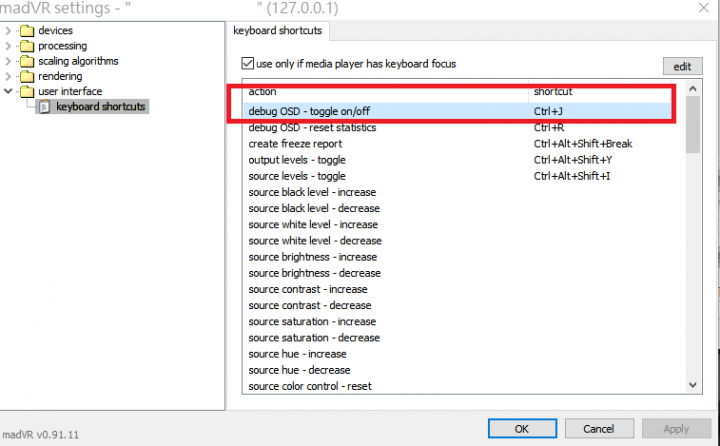
Task: Click scrollbar down arrow in shortcuts list
Action: click(x=693, y=385)
